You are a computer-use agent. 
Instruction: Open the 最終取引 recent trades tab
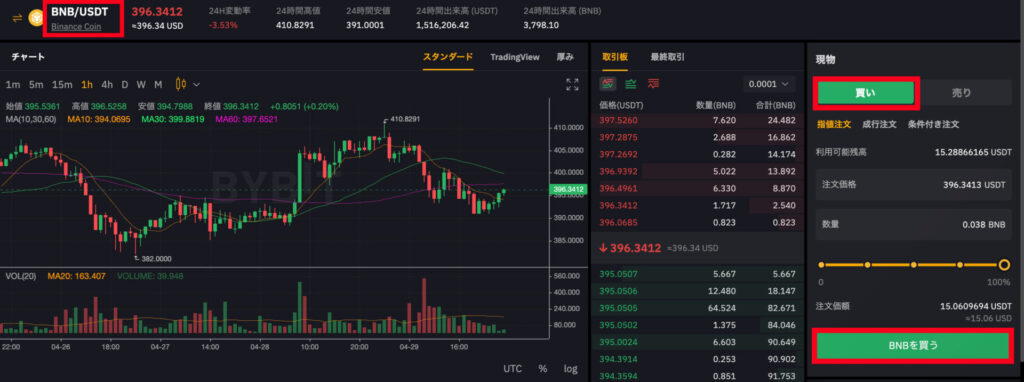[667, 57]
